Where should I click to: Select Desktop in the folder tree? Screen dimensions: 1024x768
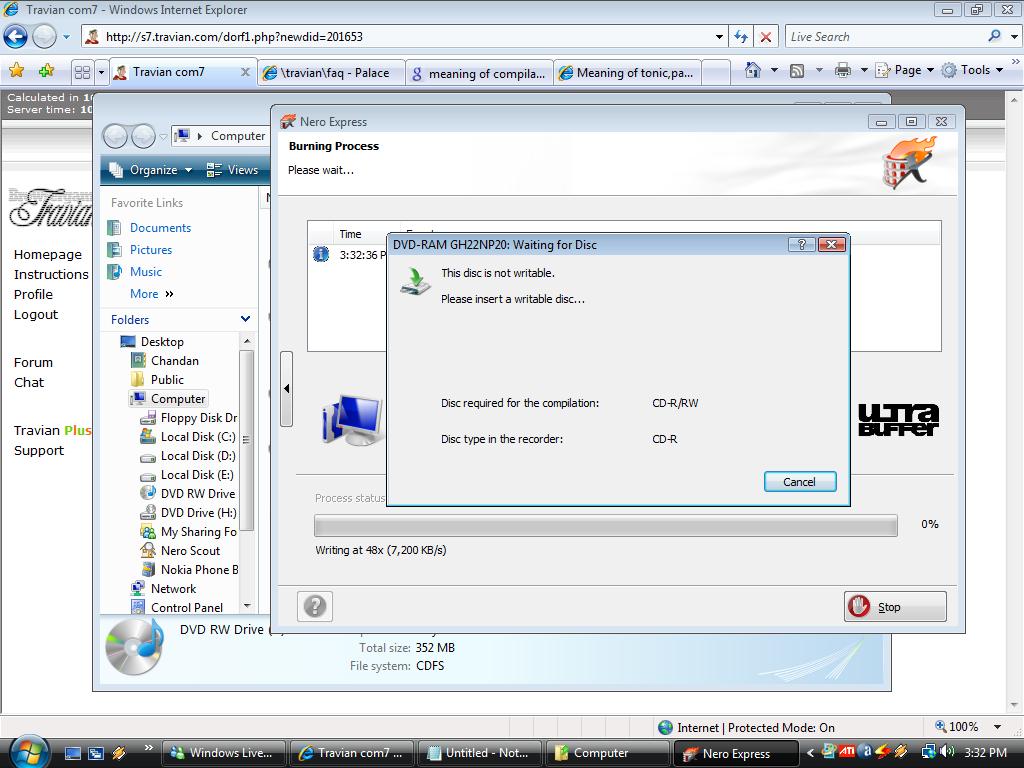(x=162, y=342)
